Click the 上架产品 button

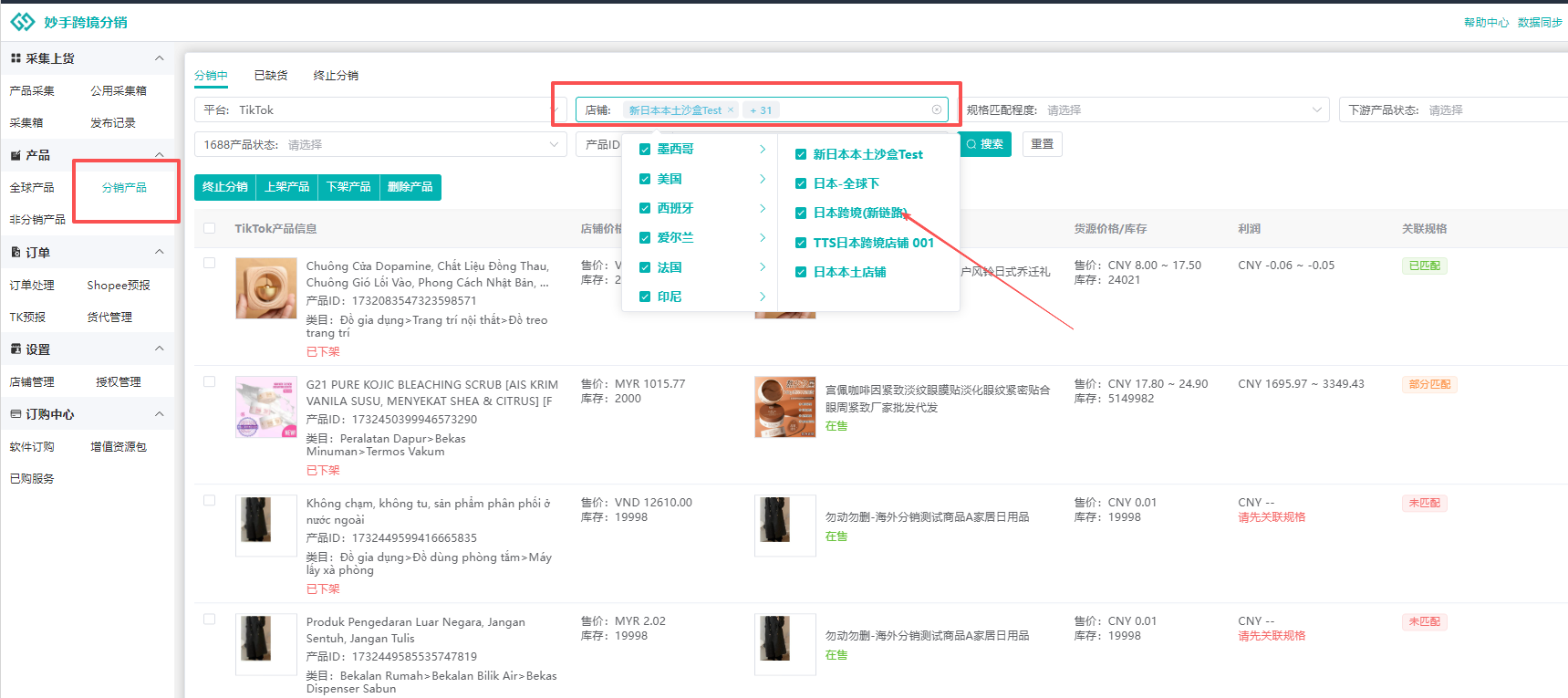coord(287,187)
